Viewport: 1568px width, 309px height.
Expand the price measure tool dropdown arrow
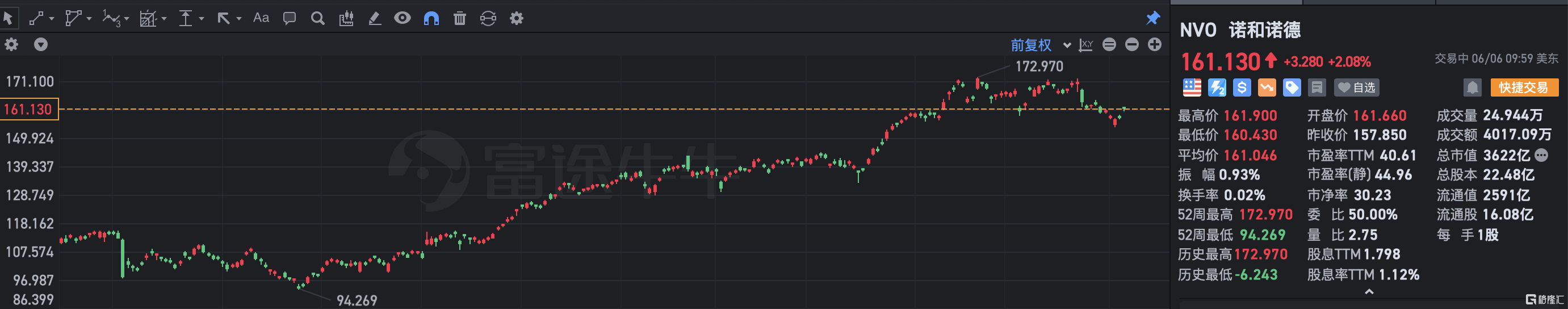click(202, 19)
